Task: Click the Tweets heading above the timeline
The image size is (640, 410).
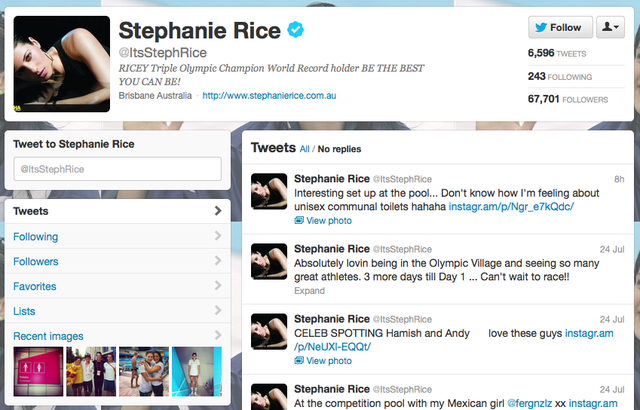Action: [273, 147]
